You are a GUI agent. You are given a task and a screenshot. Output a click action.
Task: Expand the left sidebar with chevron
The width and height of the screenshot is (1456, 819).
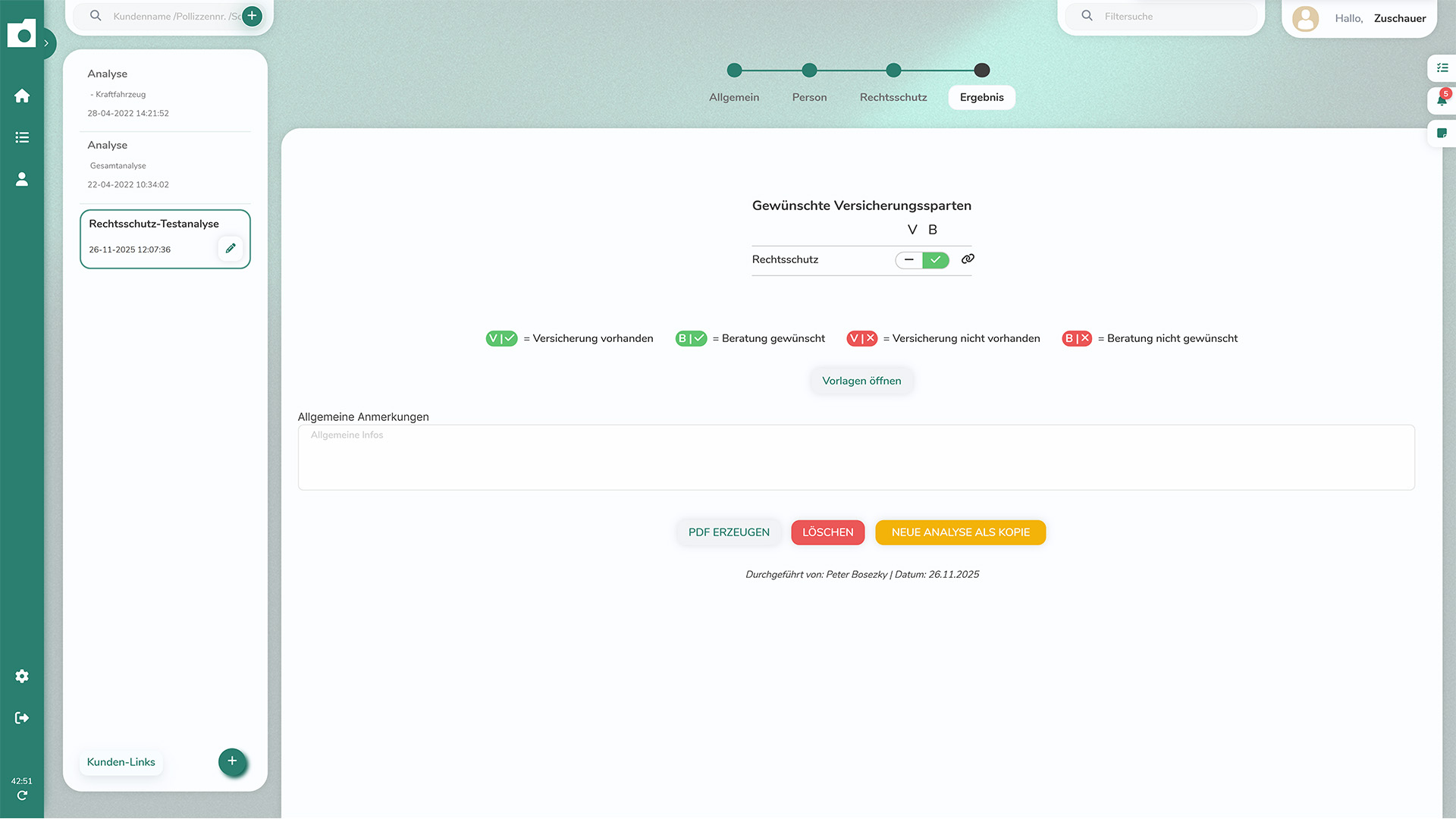[46, 43]
